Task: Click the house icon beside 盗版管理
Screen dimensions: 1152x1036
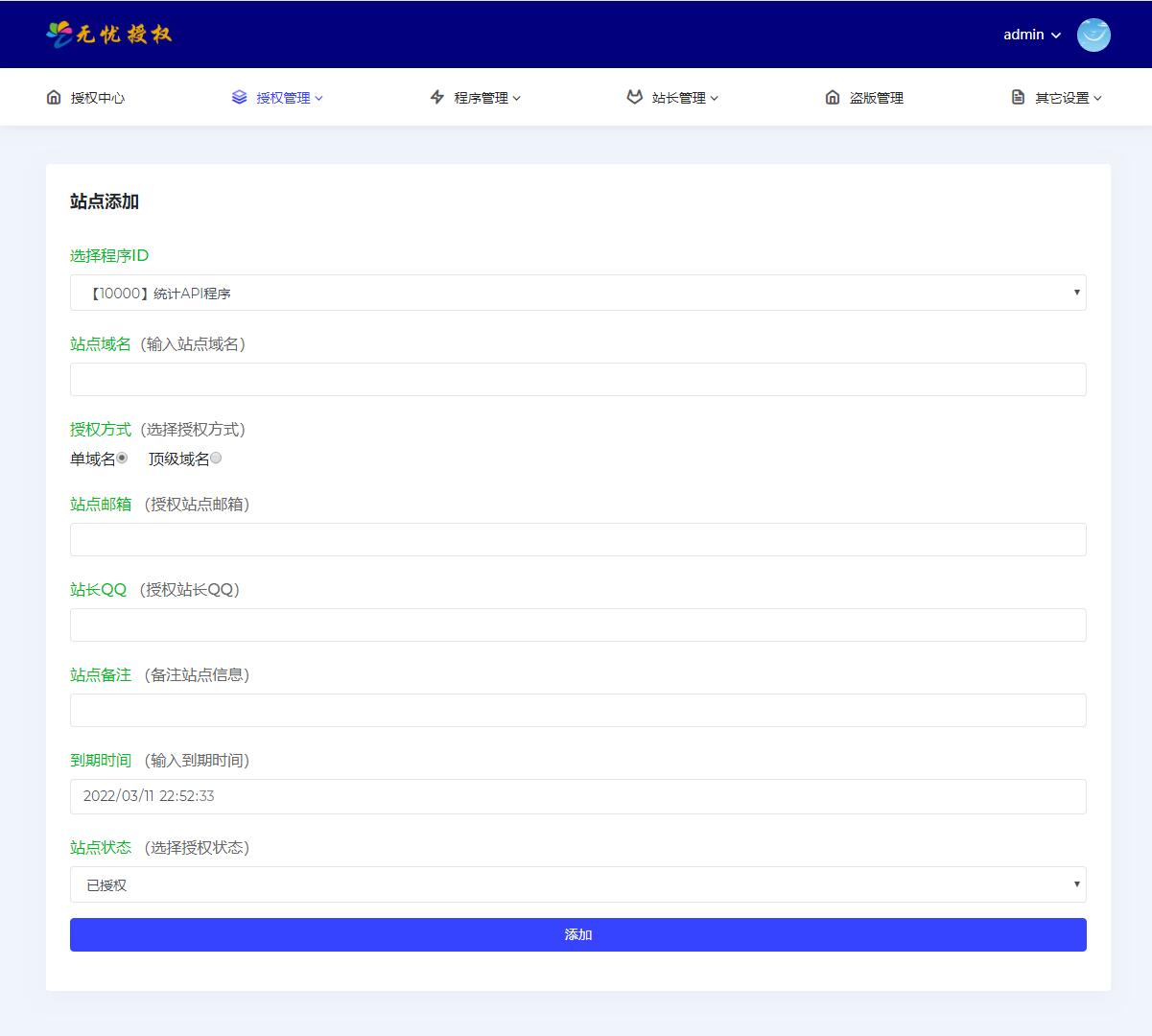Action: 832,97
